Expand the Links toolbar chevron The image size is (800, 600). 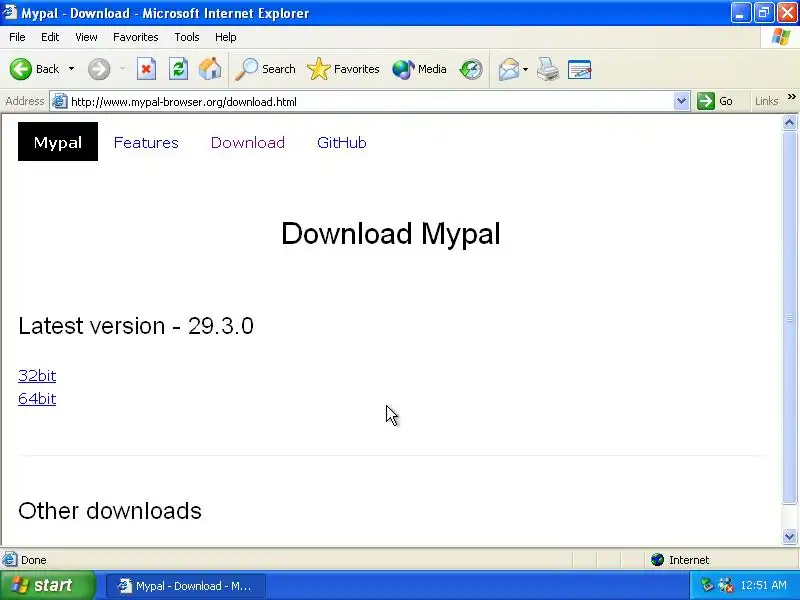[791, 97]
